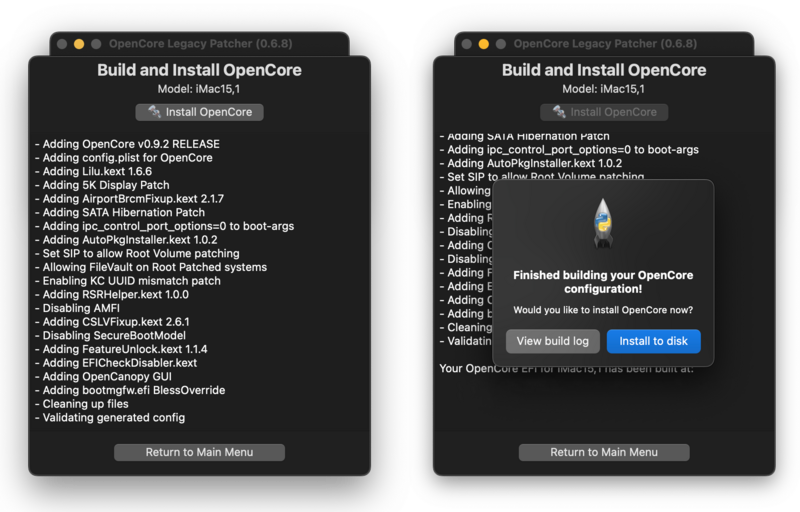Click View build log button
The image size is (800, 512).
click(x=553, y=341)
